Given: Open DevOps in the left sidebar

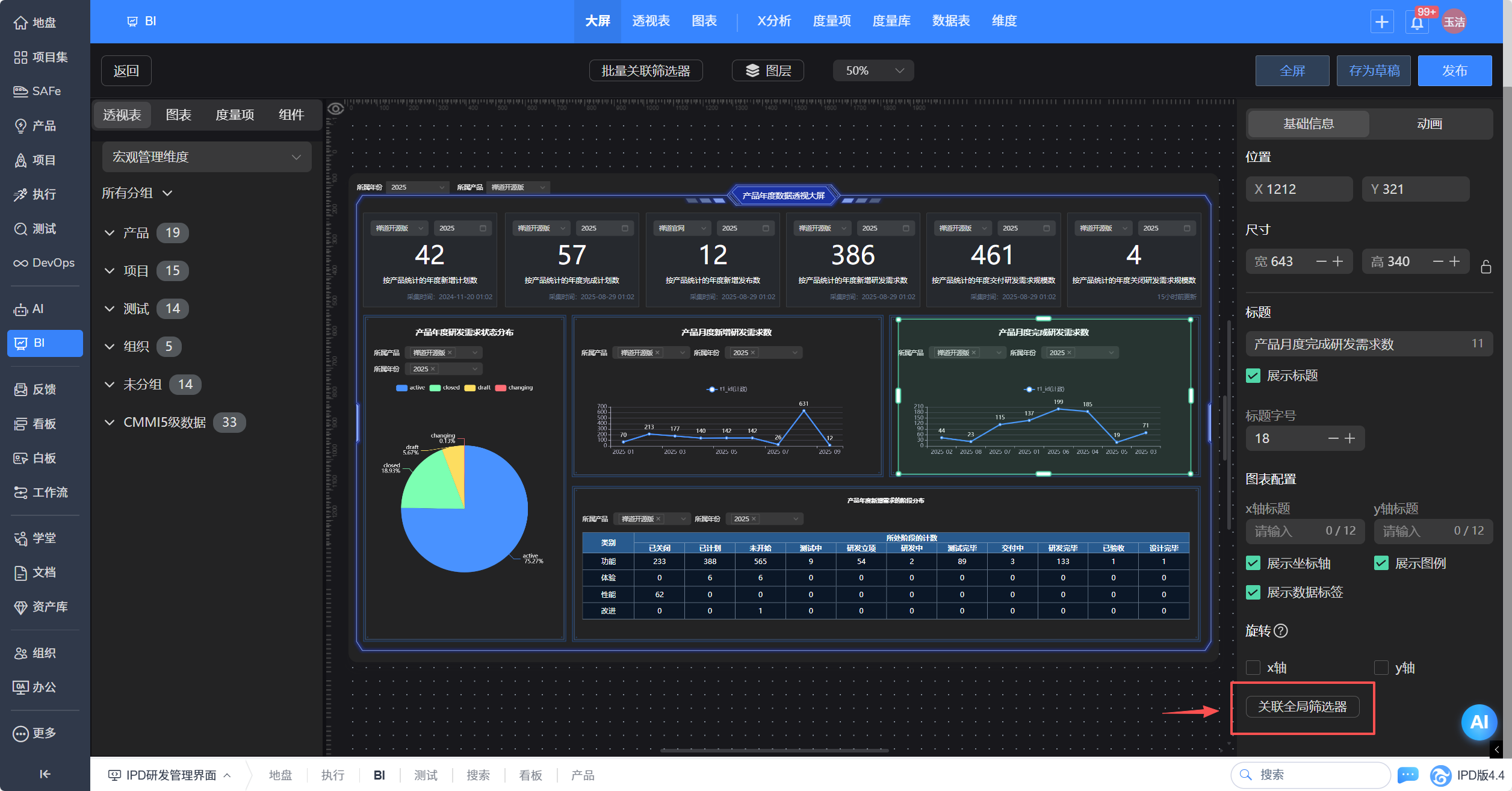Looking at the screenshot, I should click(45, 263).
